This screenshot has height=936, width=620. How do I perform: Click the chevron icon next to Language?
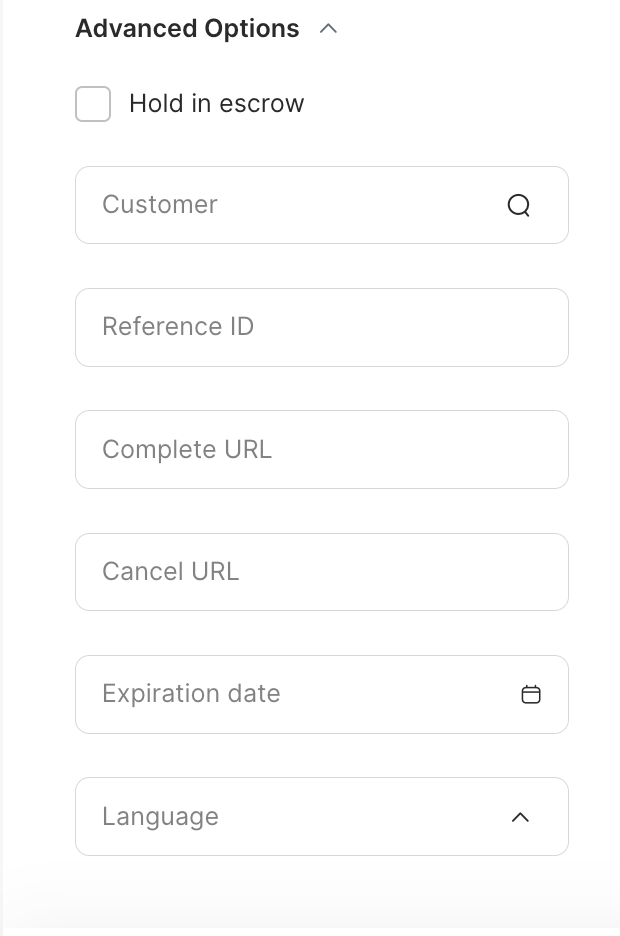(520, 816)
